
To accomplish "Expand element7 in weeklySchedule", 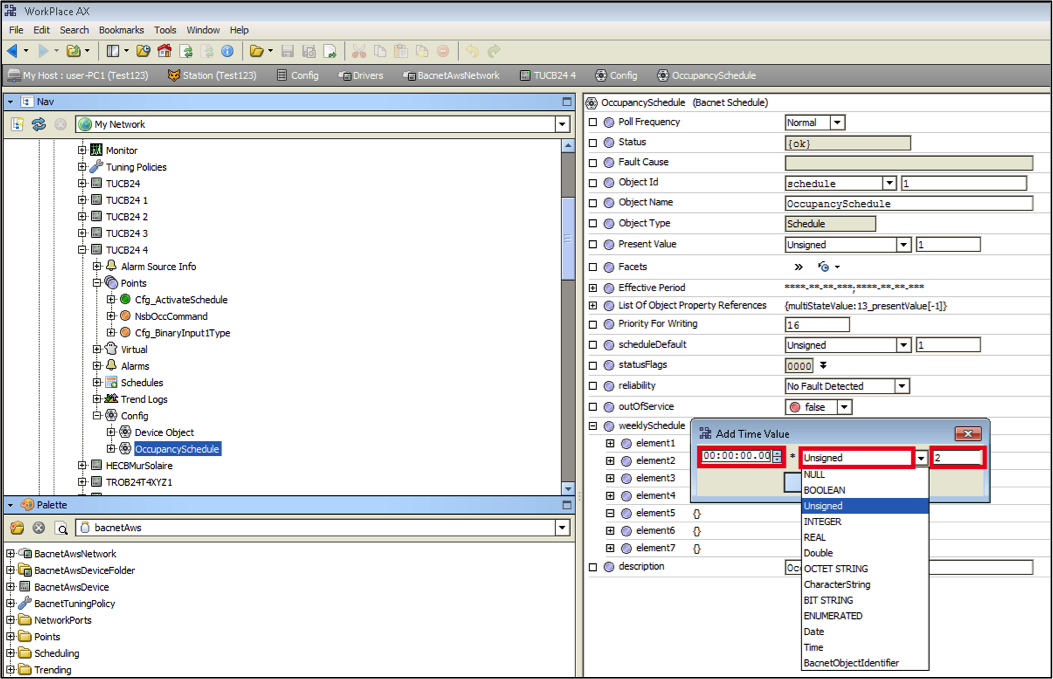I will [x=610, y=548].
